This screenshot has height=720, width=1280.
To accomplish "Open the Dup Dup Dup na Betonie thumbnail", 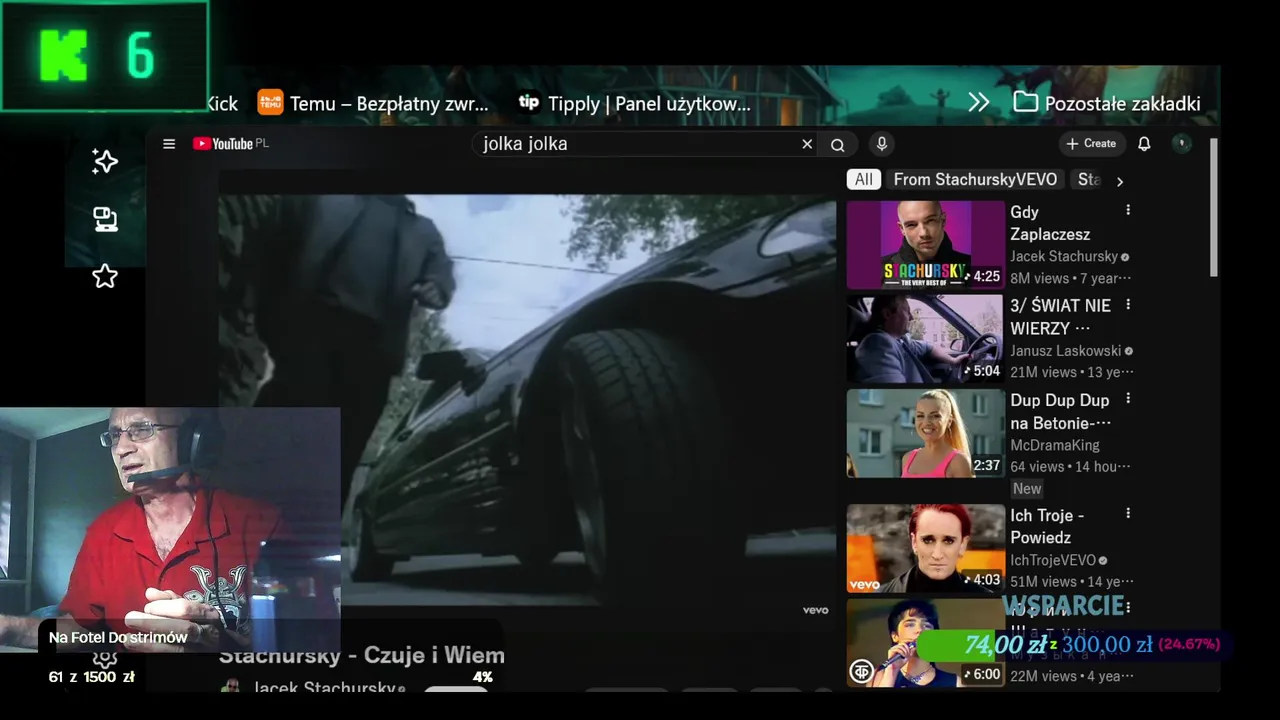I will click(926, 433).
